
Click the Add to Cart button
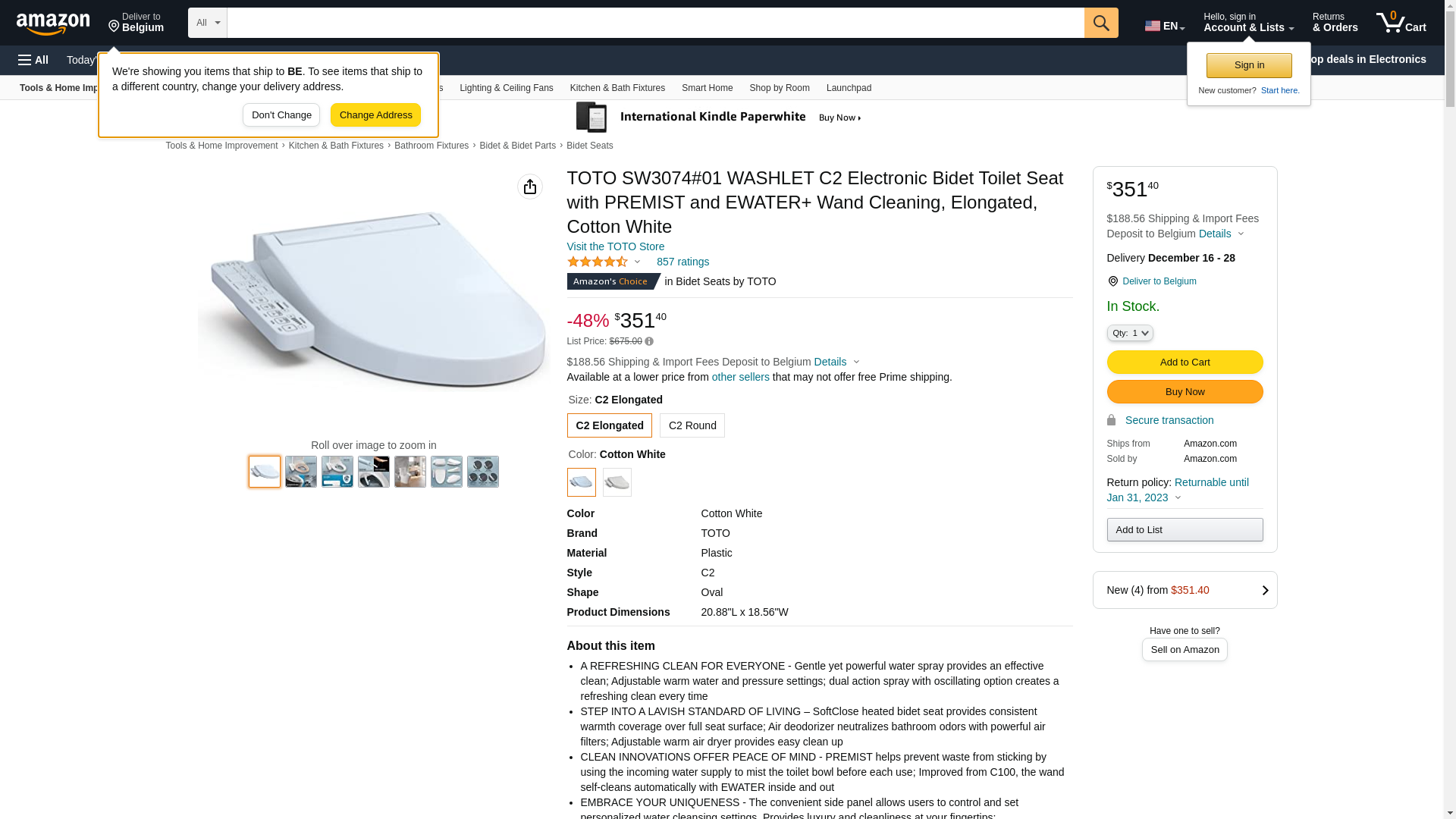[x=1185, y=362]
